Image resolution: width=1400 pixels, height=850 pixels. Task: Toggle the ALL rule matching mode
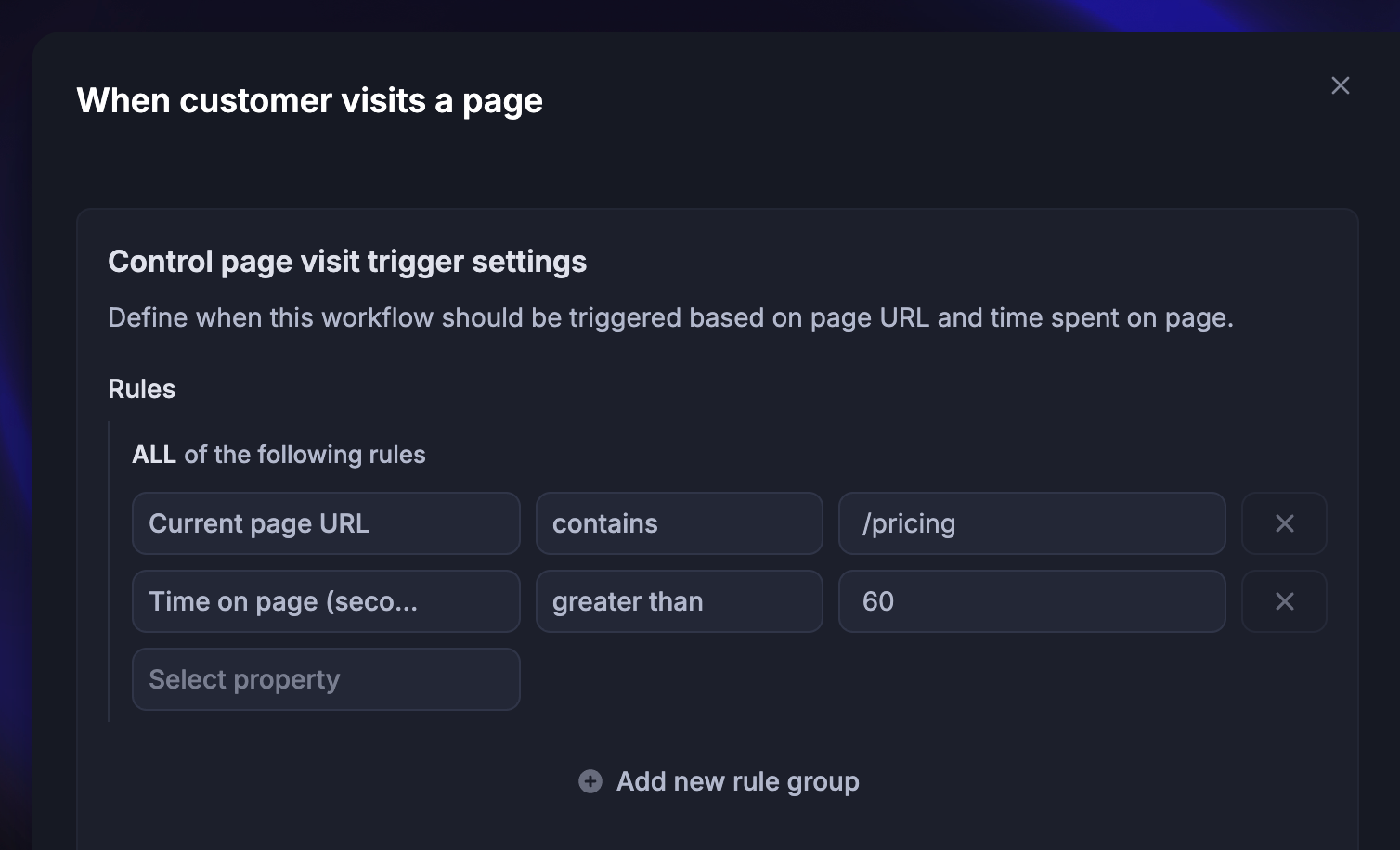tap(154, 455)
